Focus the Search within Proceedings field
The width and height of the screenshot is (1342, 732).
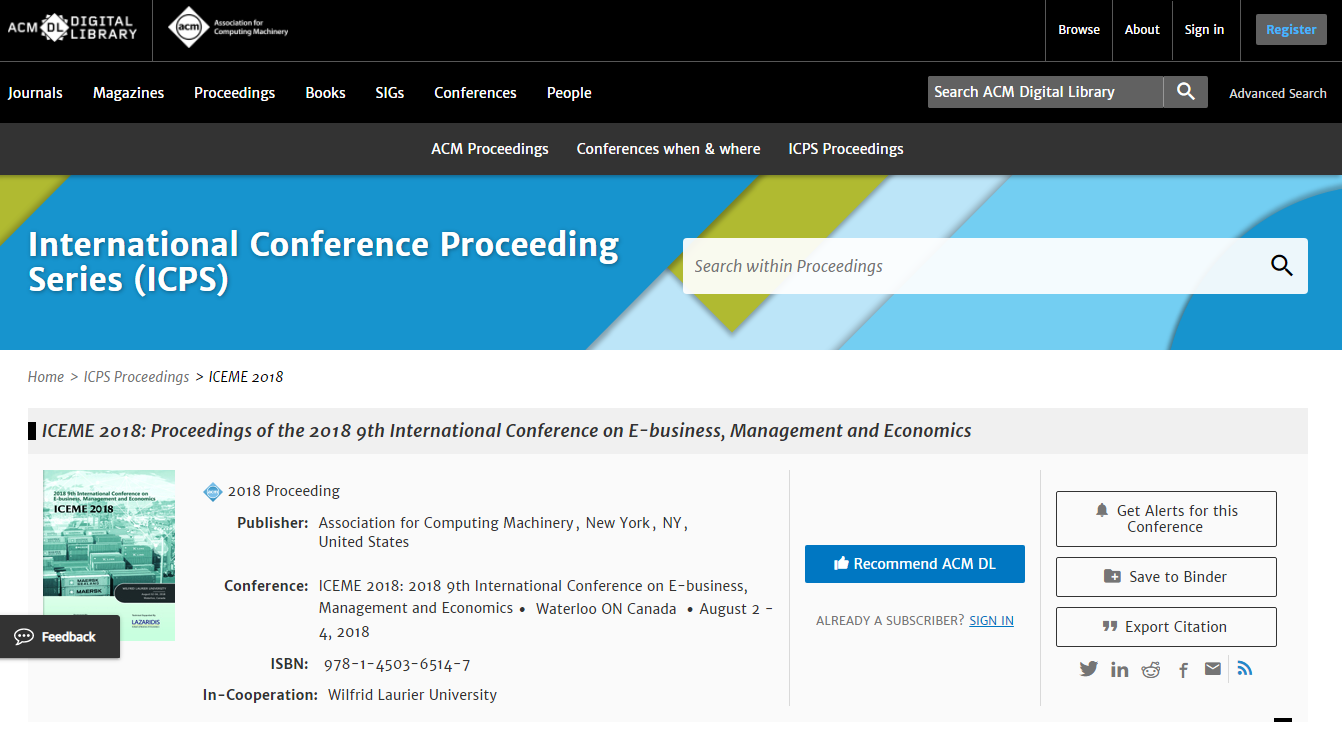click(x=974, y=266)
